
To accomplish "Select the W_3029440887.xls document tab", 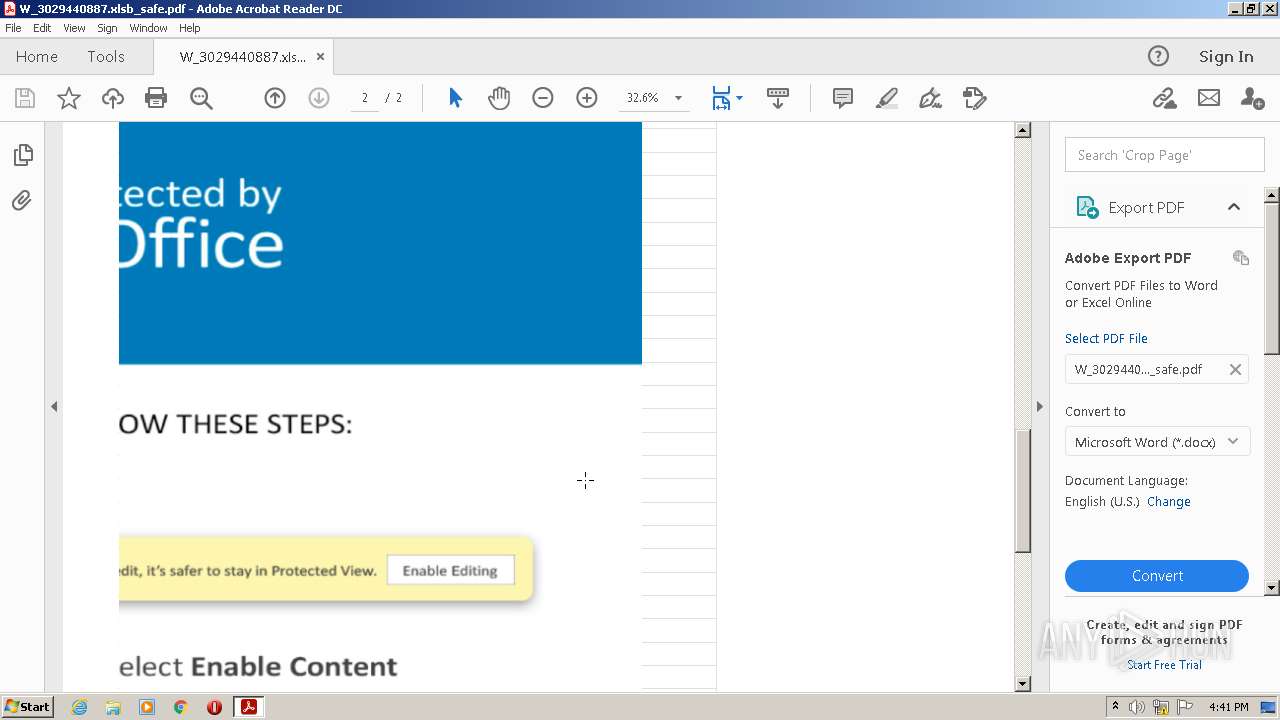I will click(243, 57).
